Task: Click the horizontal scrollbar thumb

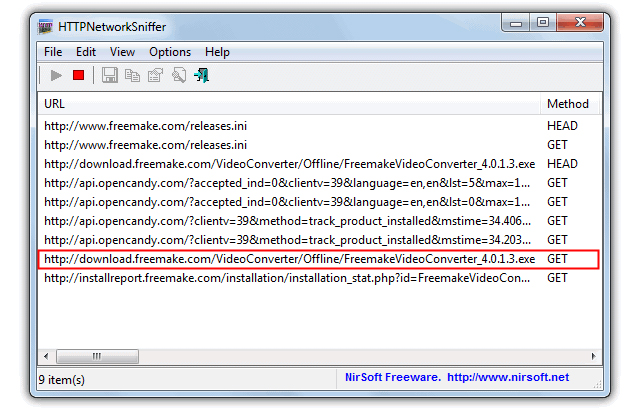Action: [97, 356]
